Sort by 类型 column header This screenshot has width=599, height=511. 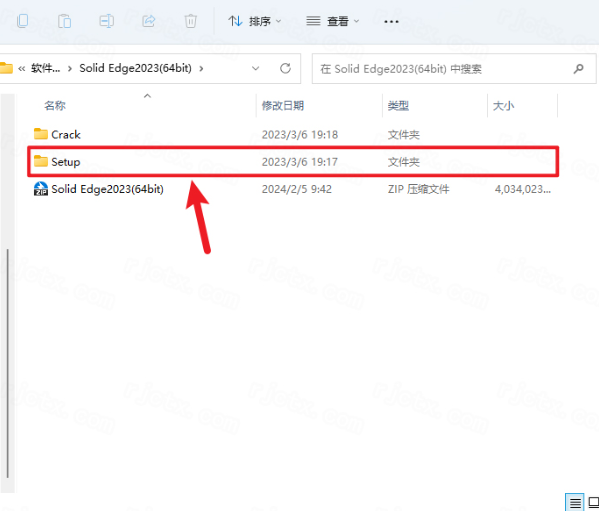coord(398,105)
